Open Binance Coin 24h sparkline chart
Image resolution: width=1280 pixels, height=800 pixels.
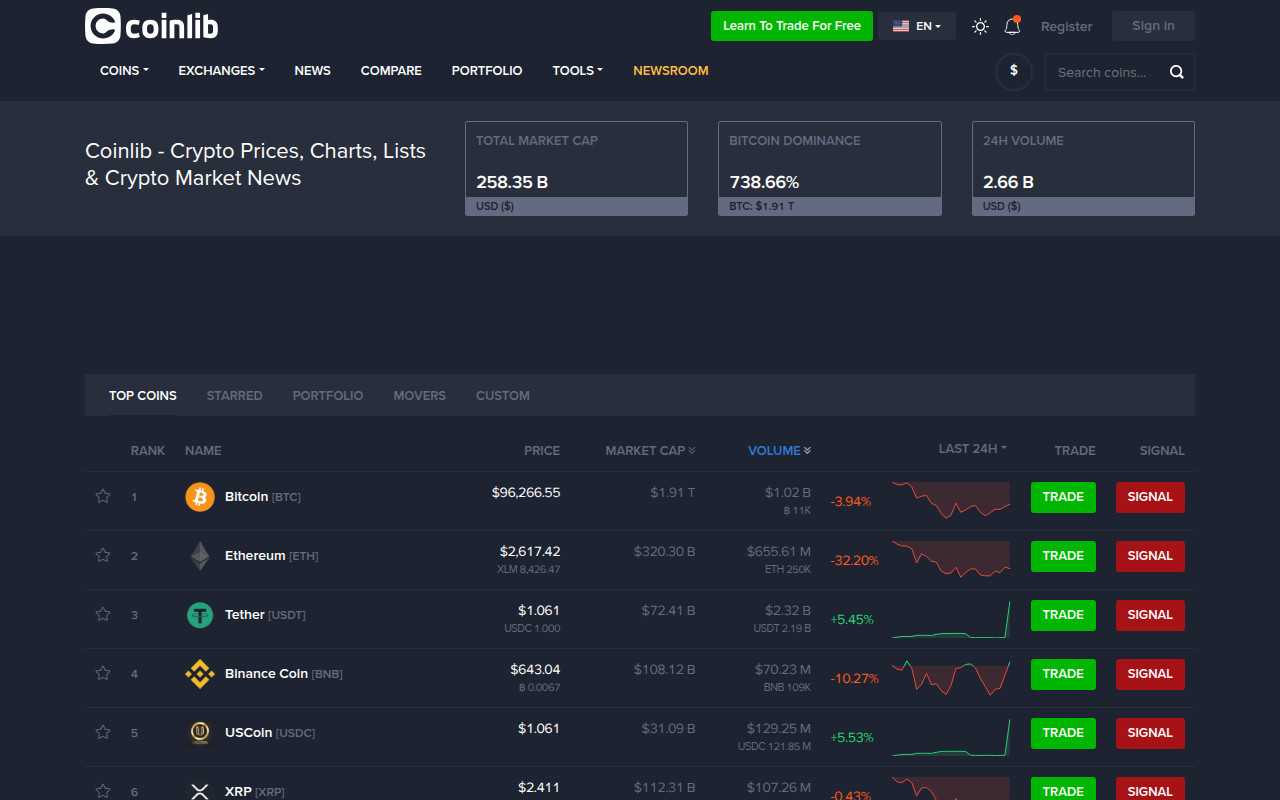951,677
